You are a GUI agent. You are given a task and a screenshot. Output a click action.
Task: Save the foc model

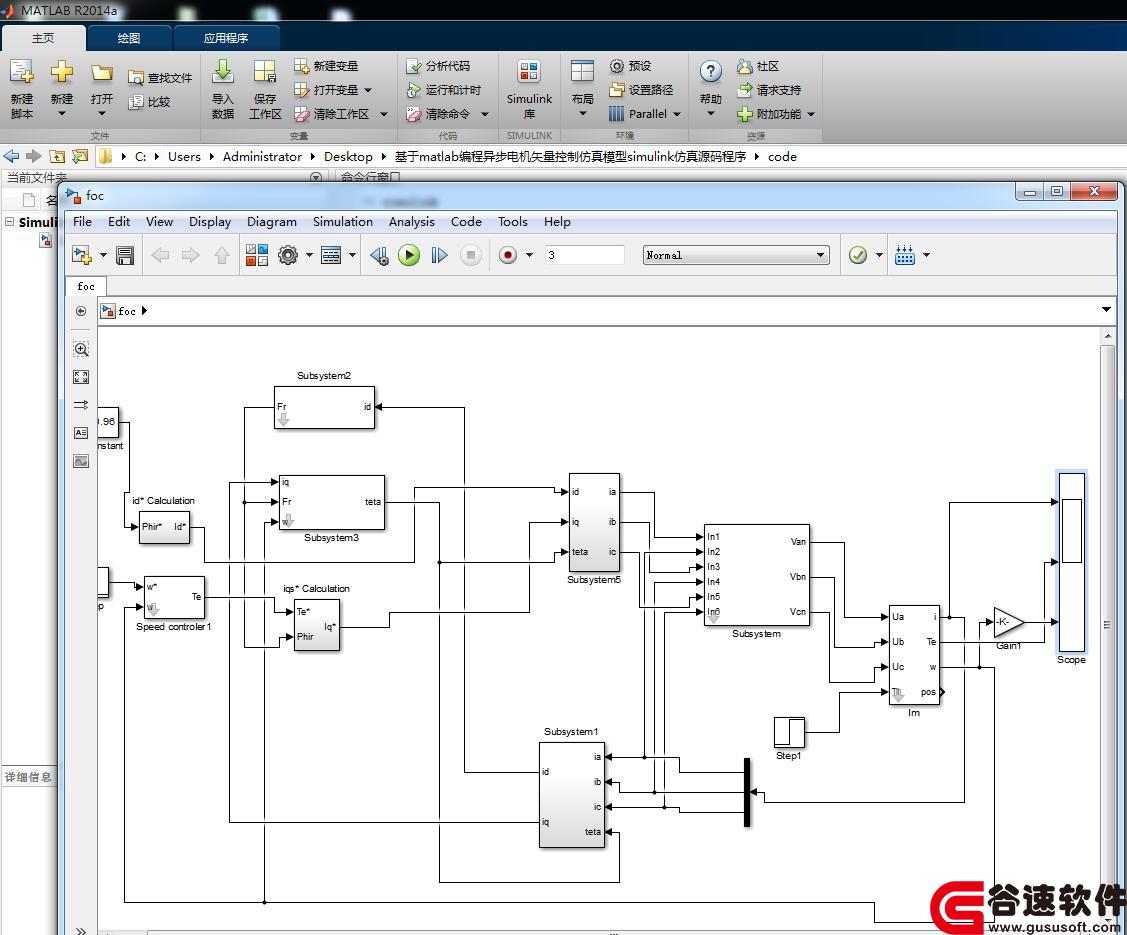pos(125,255)
